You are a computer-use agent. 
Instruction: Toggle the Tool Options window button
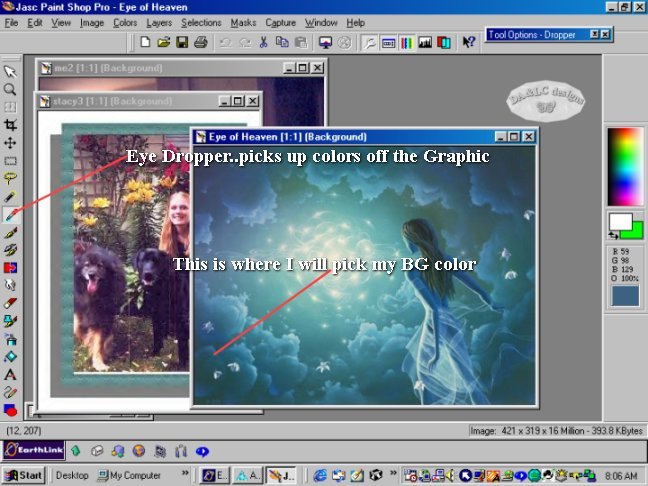click(x=388, y=42)
